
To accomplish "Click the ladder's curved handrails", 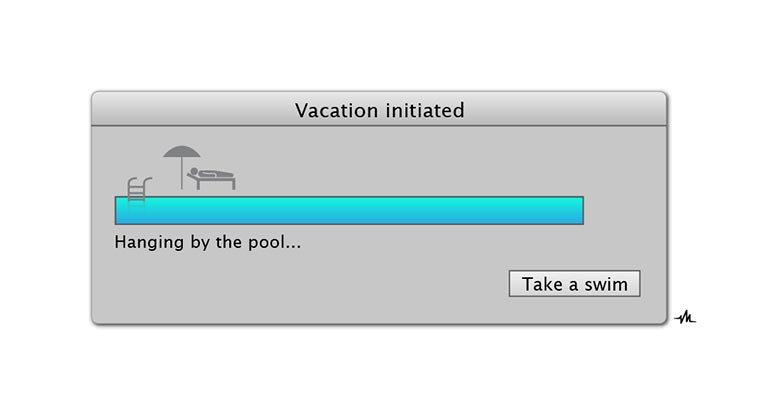I will 138,181.
